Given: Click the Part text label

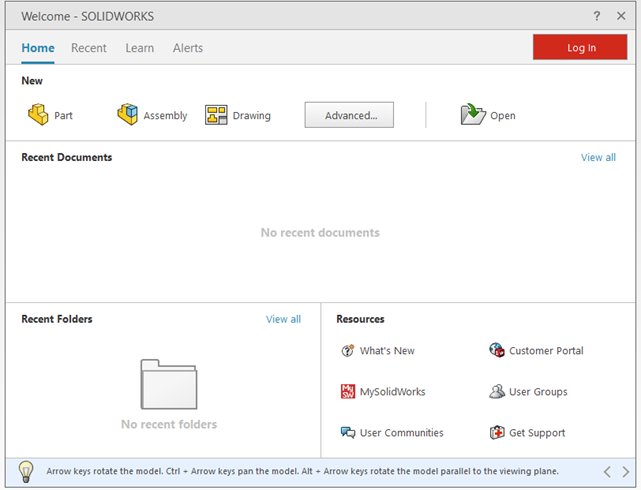Looking at the screenshot, I should (x=63, y=116).
